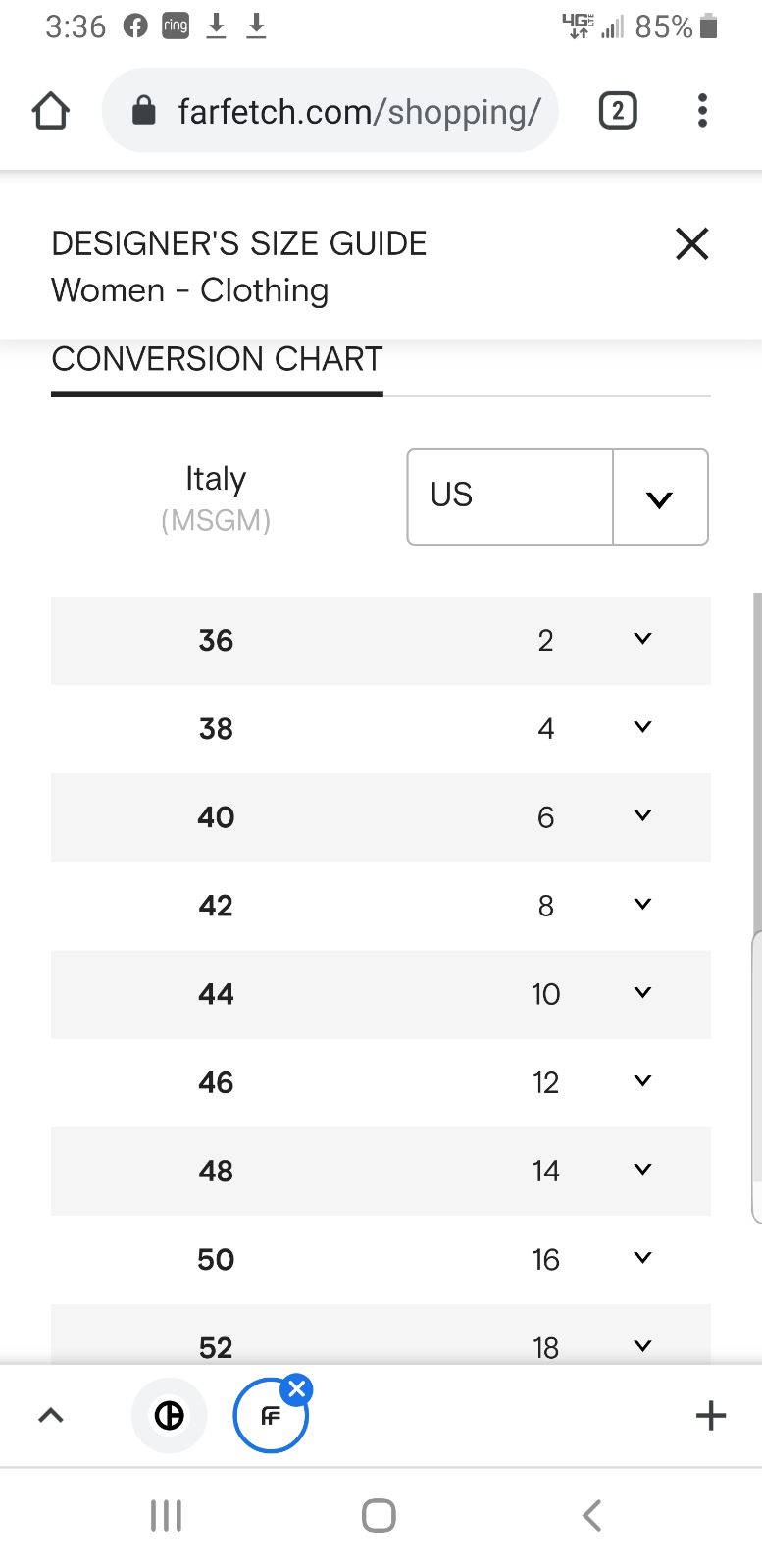Screen dimensions: 762x1568
Task: Click the size chart scrollbar
Action: pyautogui.click(x=756, y=1076)
